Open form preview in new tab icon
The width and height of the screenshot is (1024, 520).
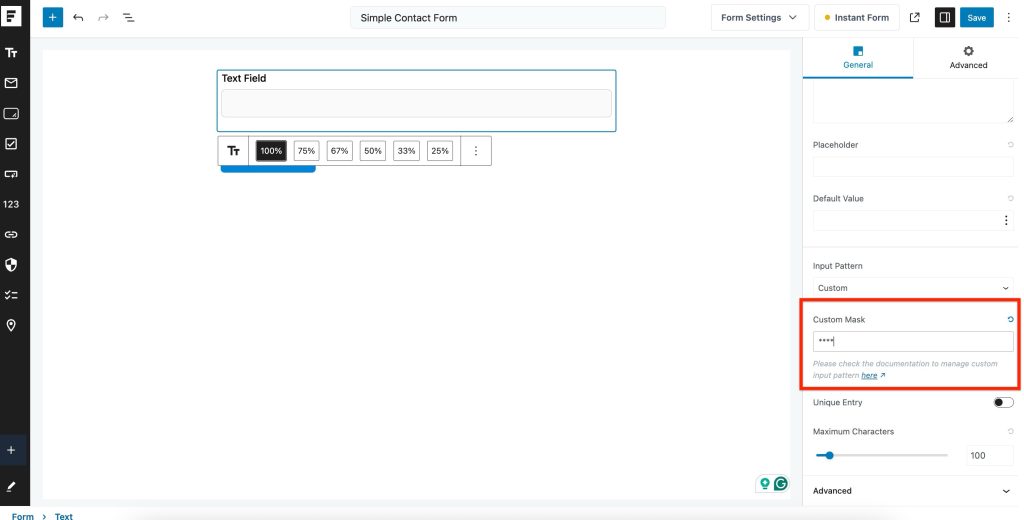(914, 18)
